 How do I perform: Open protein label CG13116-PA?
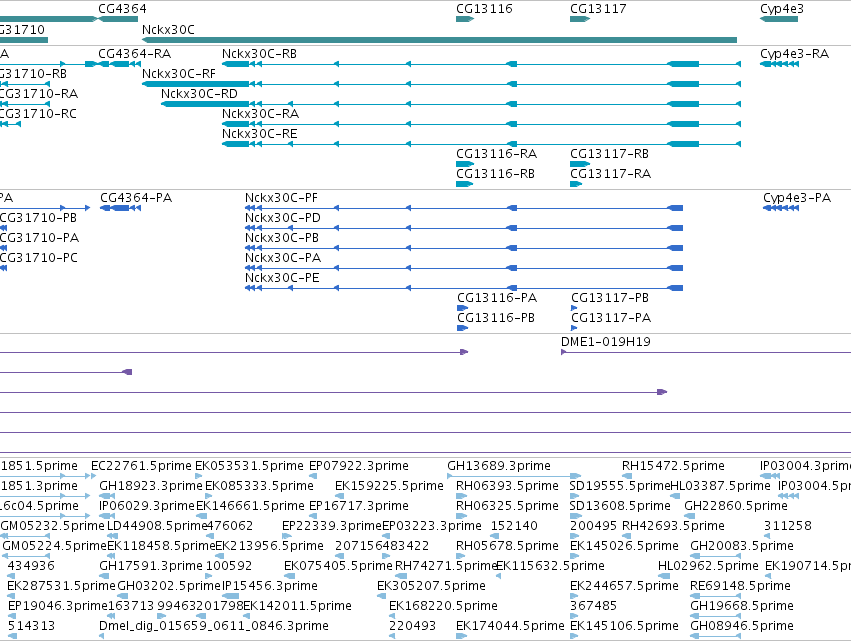(x=497, y=298)
